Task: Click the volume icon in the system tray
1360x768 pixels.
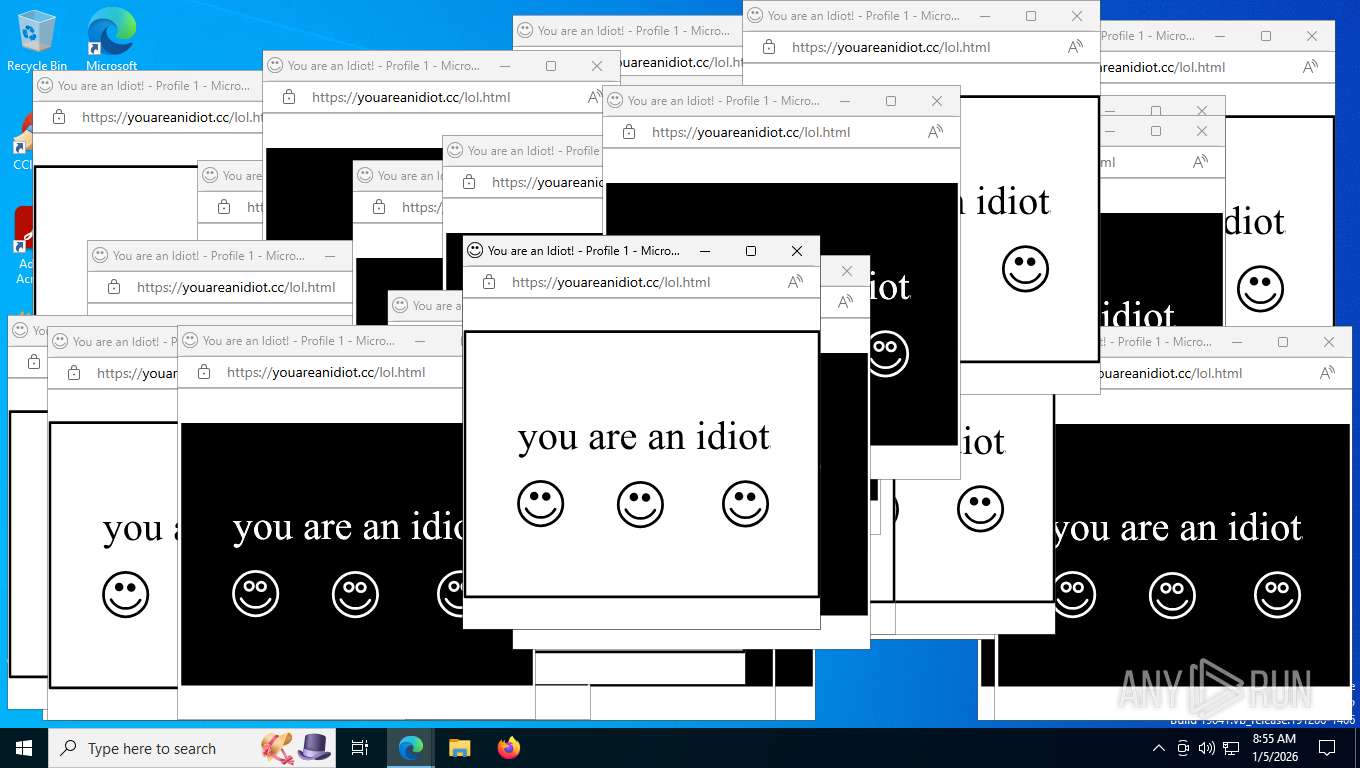Action: click(1207, 748)
